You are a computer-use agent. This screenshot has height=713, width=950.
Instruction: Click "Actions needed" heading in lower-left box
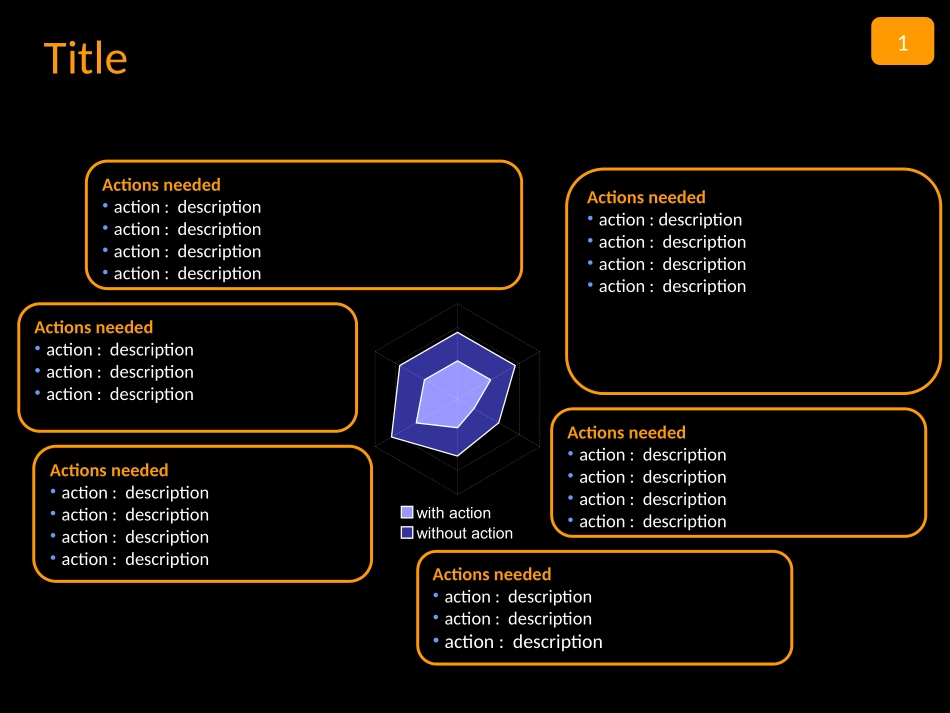(109, 470)
